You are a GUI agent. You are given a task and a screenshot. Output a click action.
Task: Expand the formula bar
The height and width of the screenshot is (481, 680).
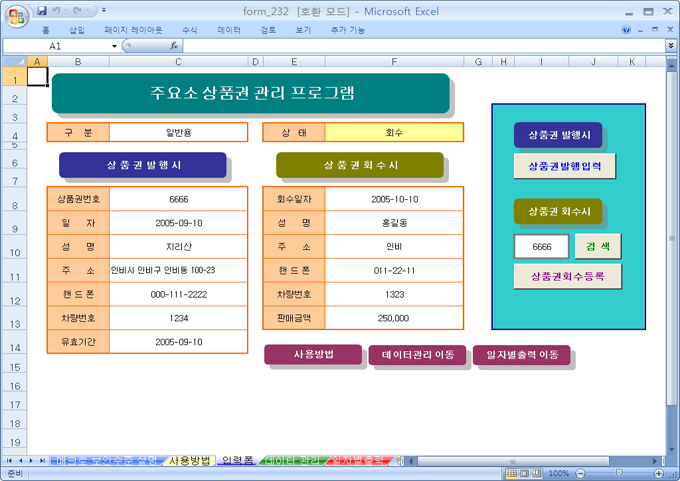point(670,46)
